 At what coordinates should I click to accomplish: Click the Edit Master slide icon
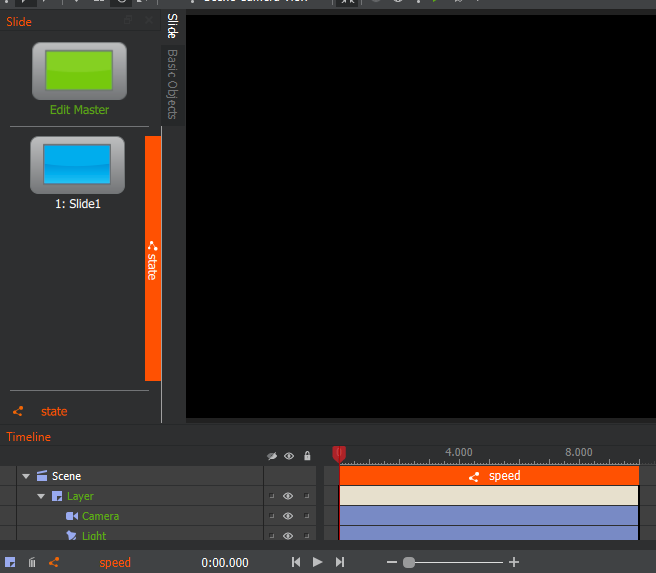pyautogui.click(x=79, y=71)
